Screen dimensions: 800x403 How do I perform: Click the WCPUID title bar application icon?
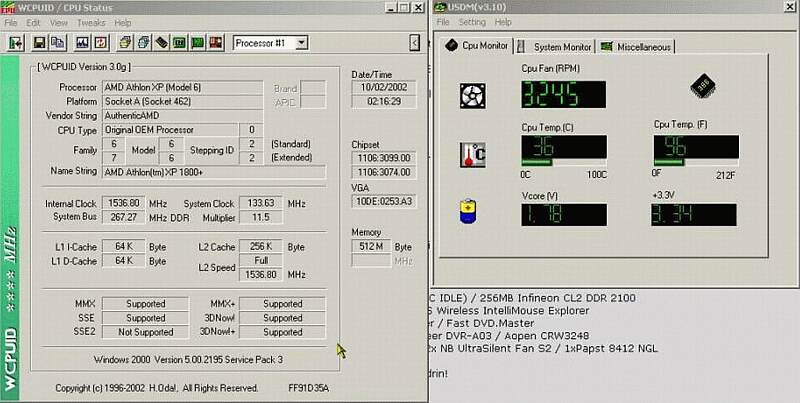tap(7, 7)
